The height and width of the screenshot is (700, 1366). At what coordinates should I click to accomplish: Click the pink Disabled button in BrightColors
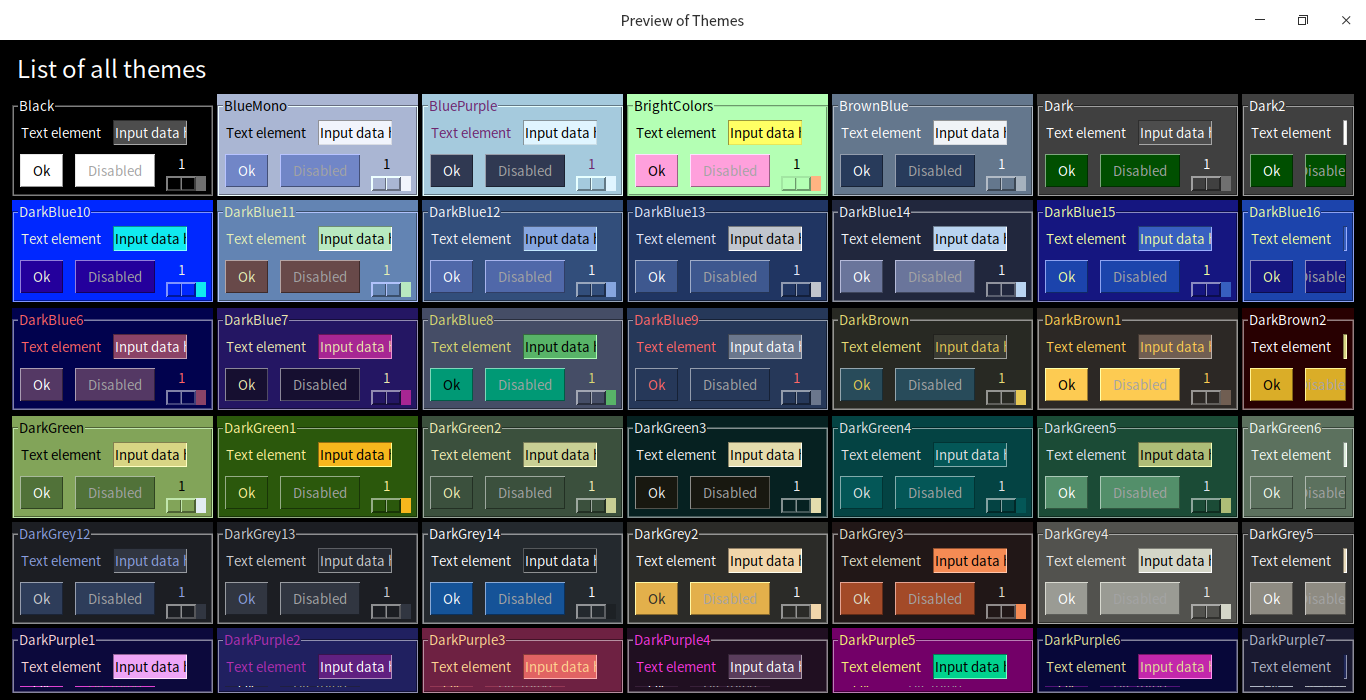pos(729,170)
